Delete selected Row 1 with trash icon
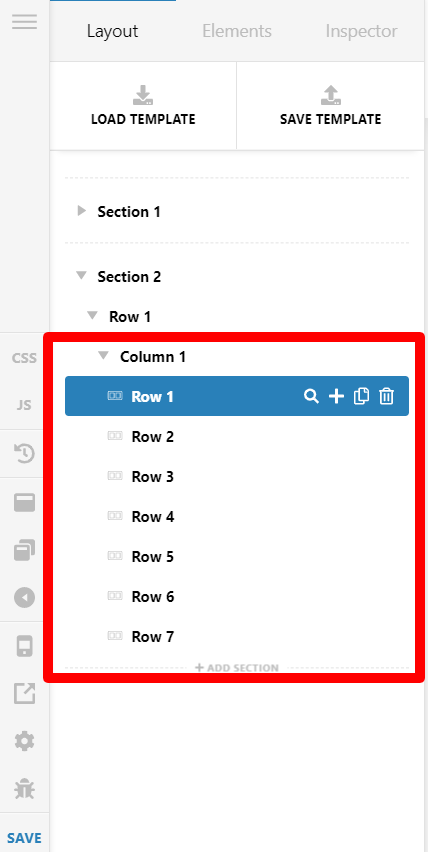 386,396
